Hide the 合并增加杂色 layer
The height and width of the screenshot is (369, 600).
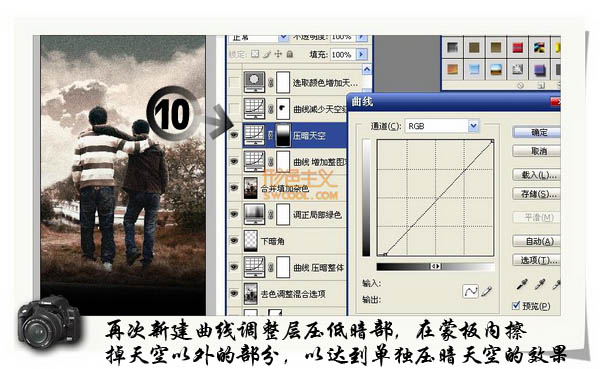pos(234,188)
